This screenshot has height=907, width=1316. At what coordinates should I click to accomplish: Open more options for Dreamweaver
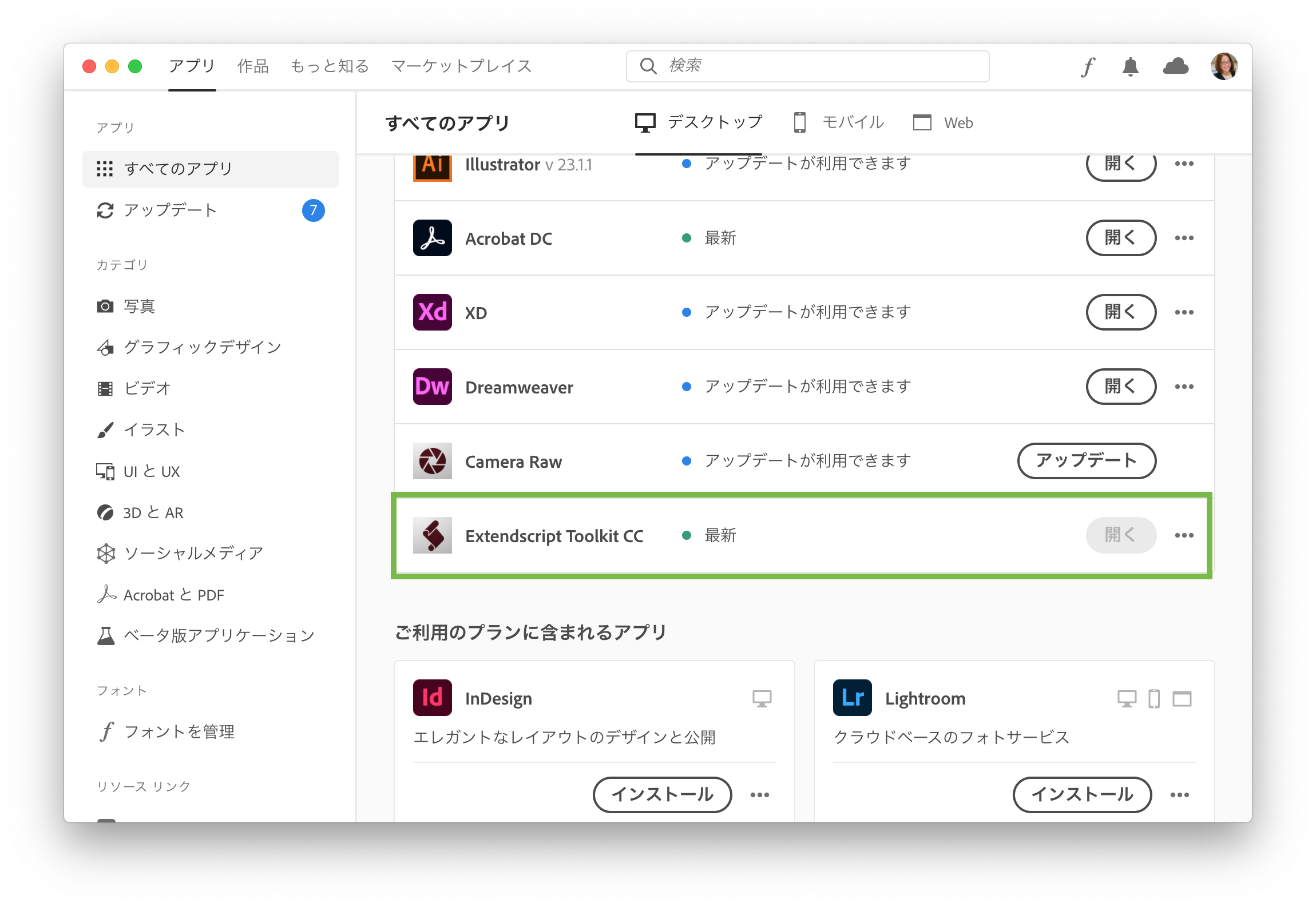[x=1184, y=387]
